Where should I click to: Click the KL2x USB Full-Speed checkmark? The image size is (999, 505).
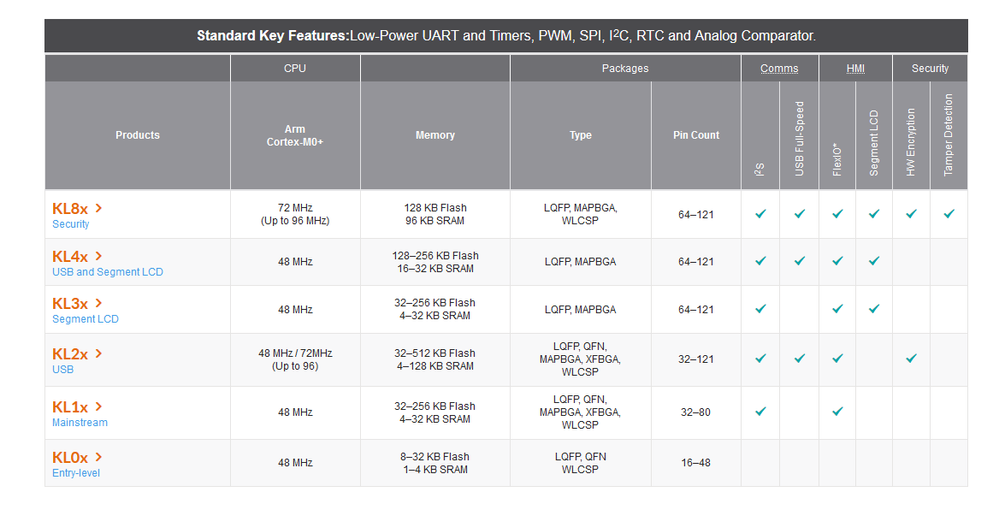799,358
